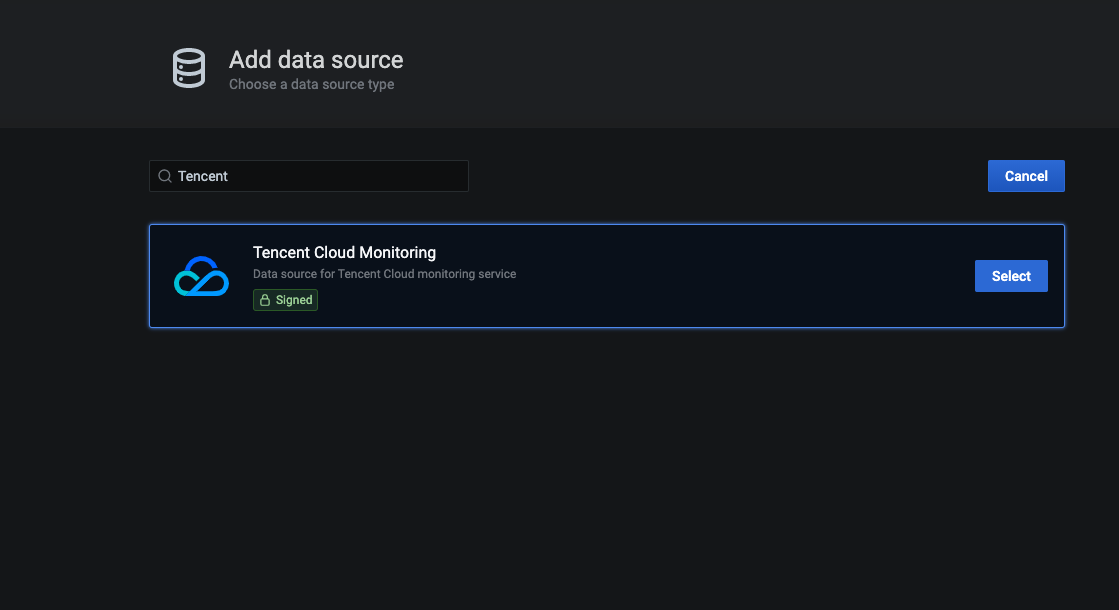Click the empty right end of the search field
This screenshot has height=610, width=1119.
(x=430, y=176)
